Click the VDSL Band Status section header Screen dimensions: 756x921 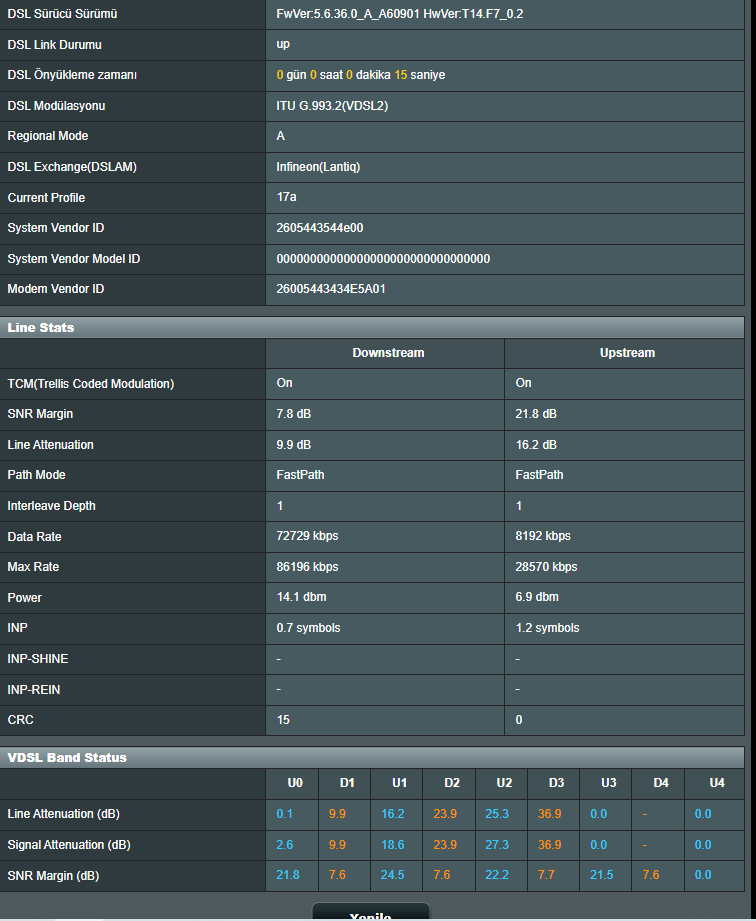pyautogui.click(x=68, y=757)
